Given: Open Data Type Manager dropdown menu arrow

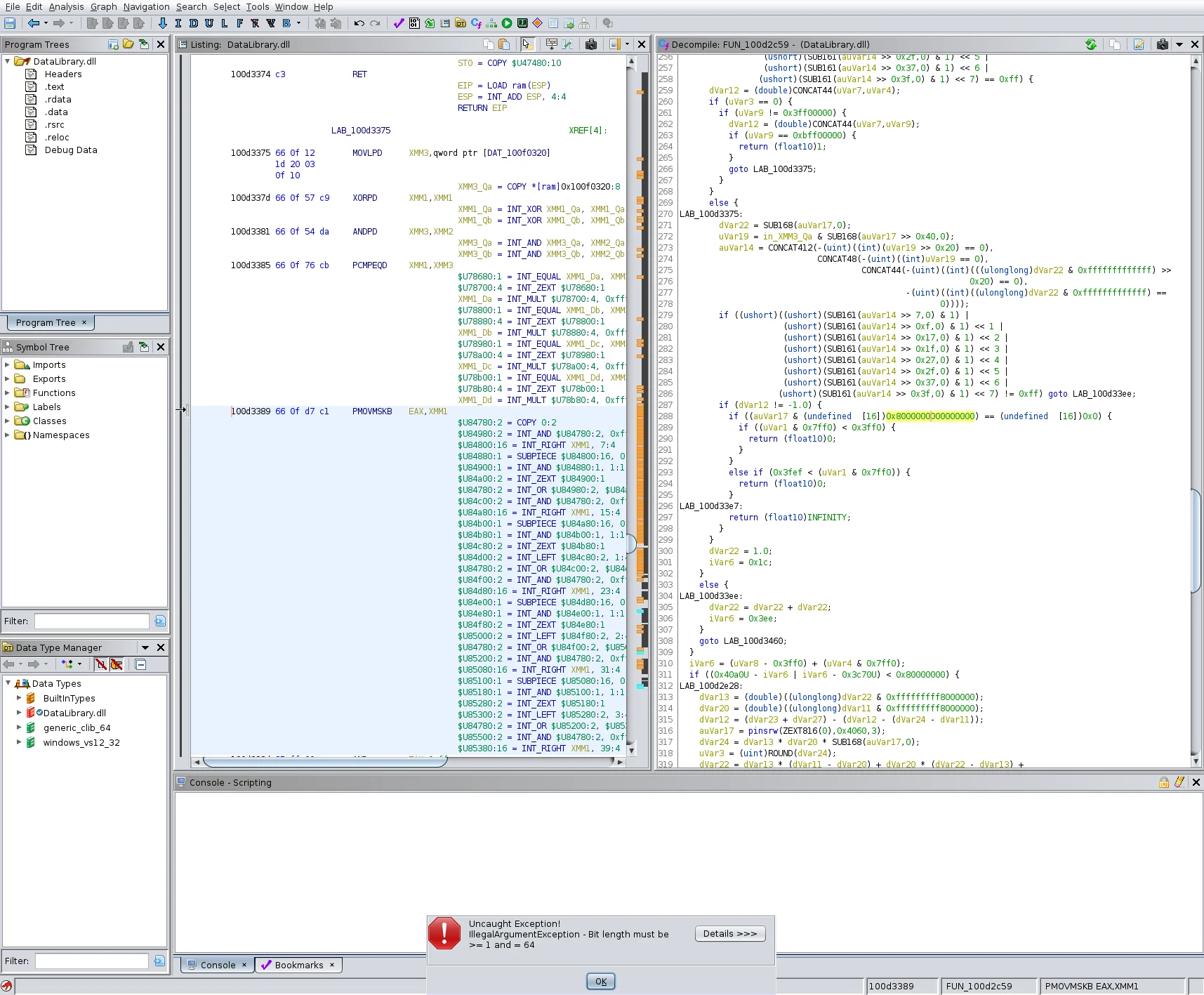Looking at the screenshot, I should 145,647.
